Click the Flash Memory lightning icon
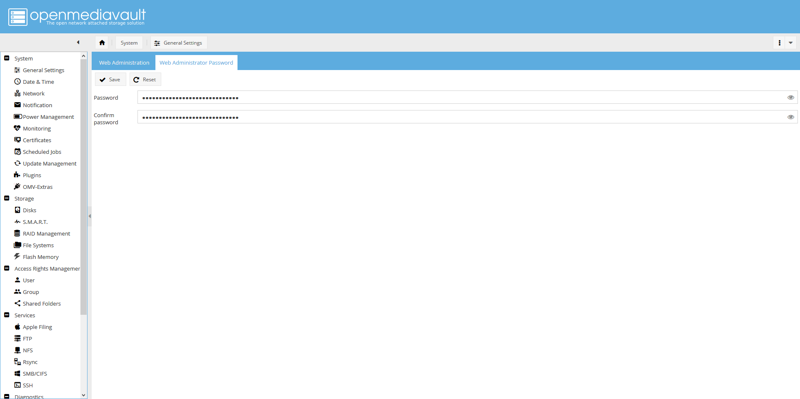Image resolution: width=800 pixels, height=399 pixels. click(x=17, y=257)
